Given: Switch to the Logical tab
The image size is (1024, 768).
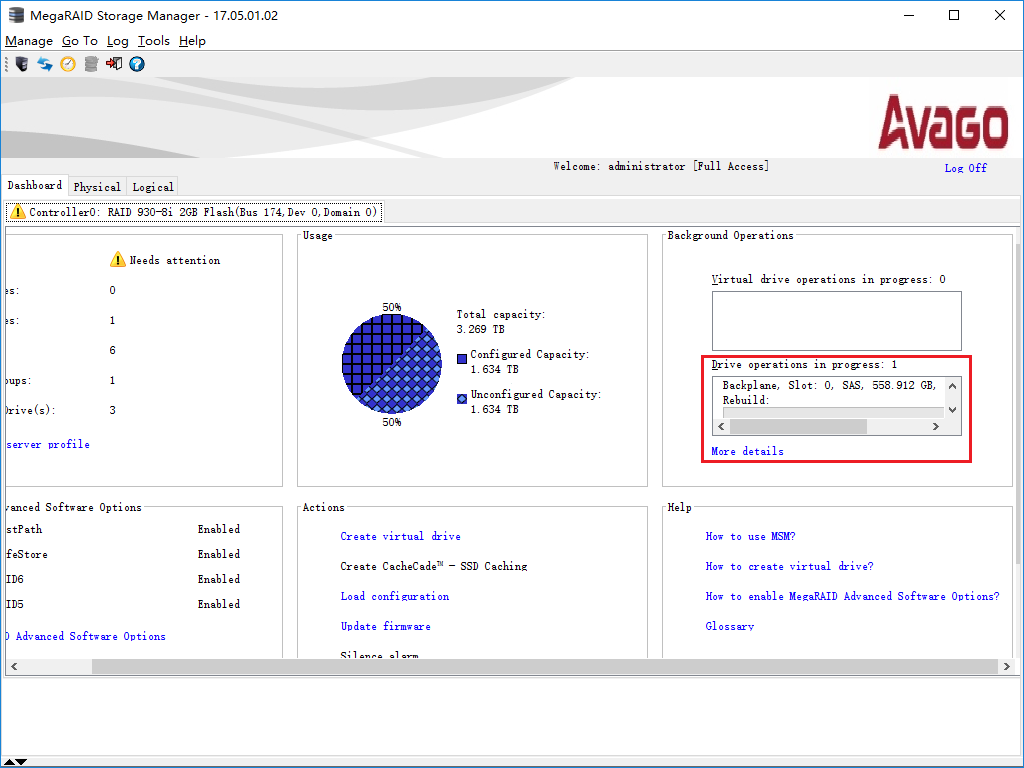Looking at the screenshot, I should pyautogui.click(x=153, y=187).
